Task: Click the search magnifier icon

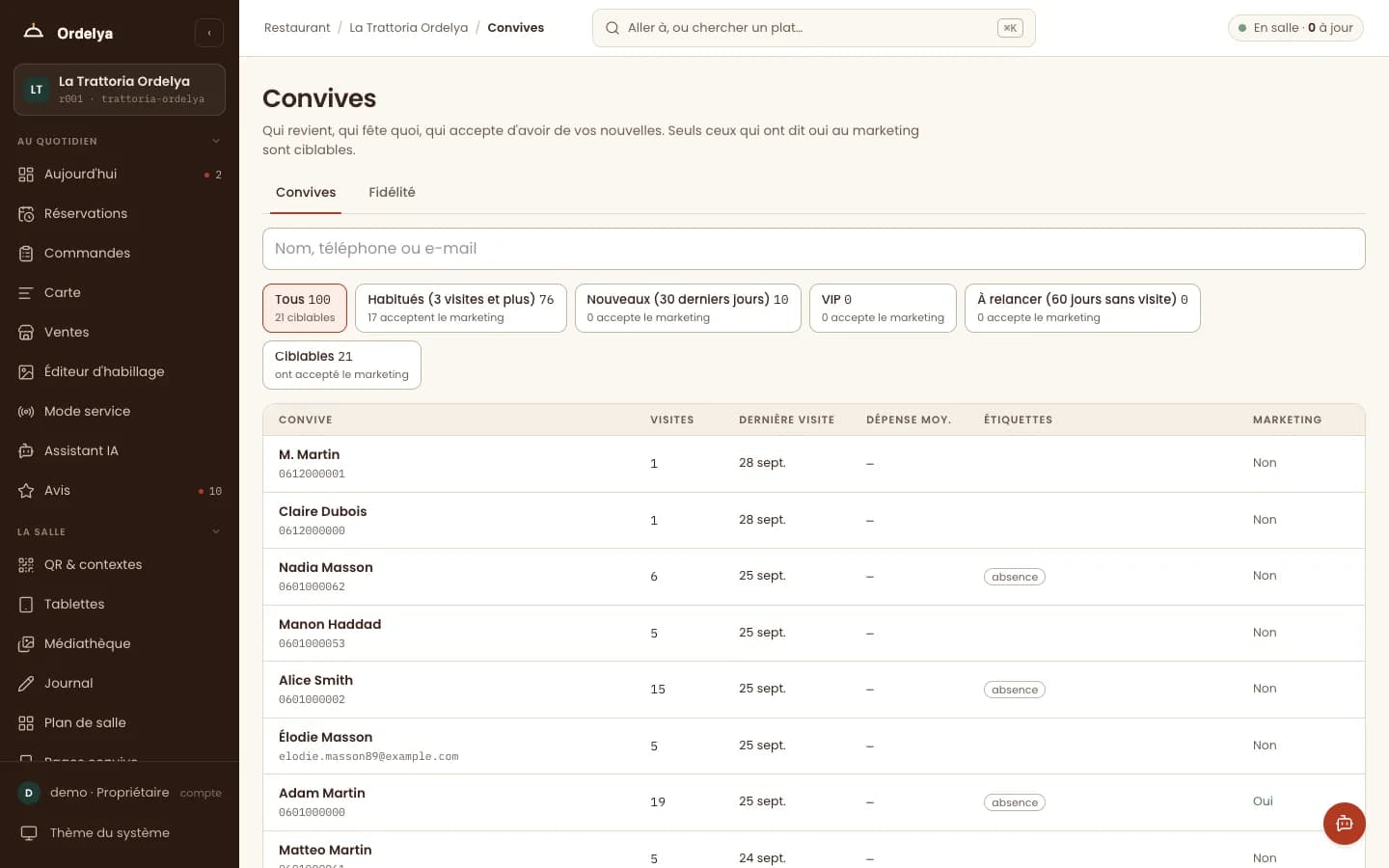Action: pos(613,28)
